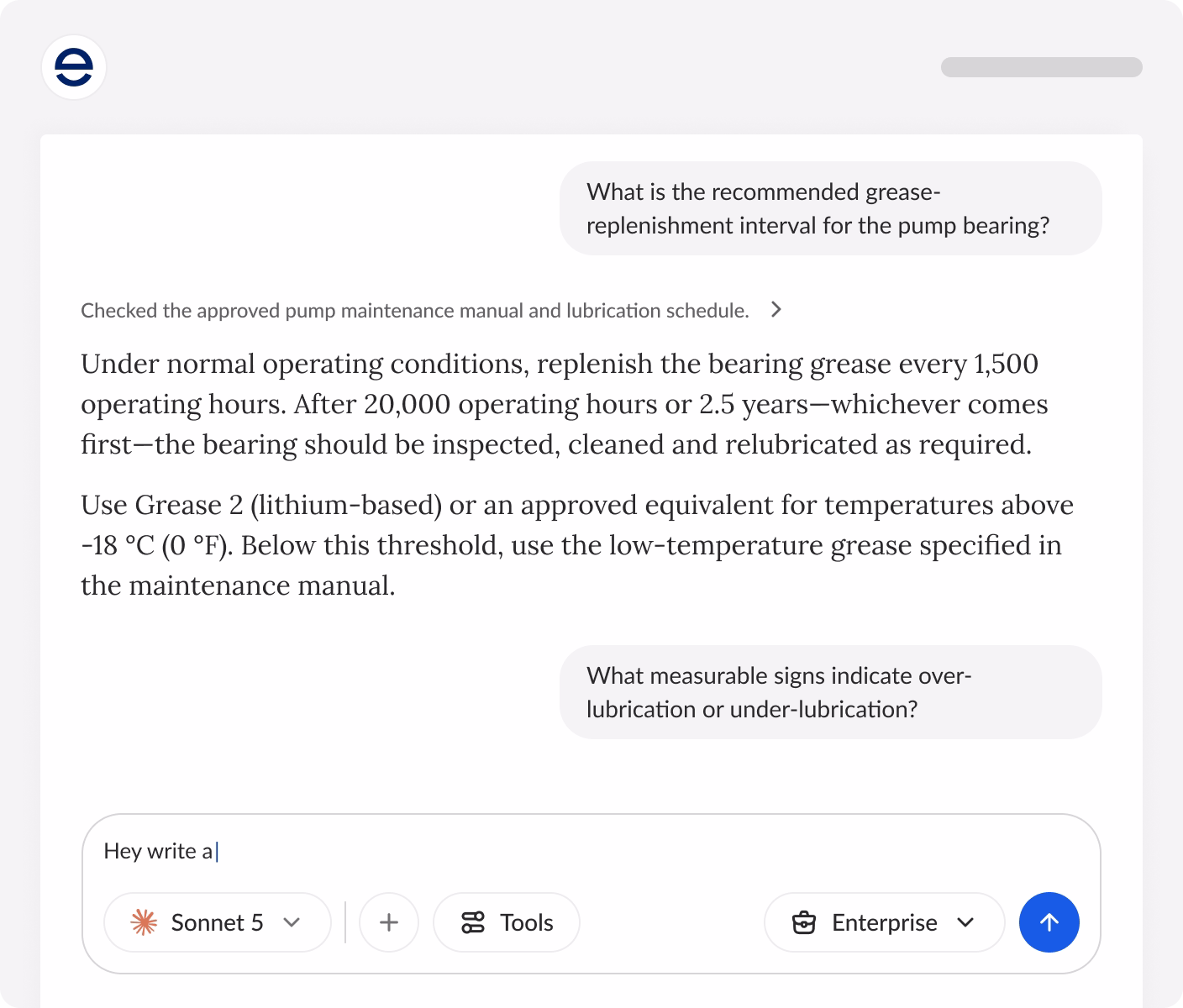Select the grease-replenishment interval question bubble
This screenshot has height=1008, width=1183.
pos(831,208)
